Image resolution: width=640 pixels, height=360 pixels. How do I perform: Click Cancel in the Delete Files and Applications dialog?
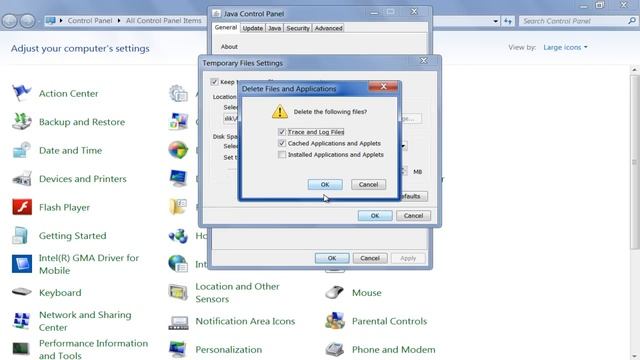368,184
